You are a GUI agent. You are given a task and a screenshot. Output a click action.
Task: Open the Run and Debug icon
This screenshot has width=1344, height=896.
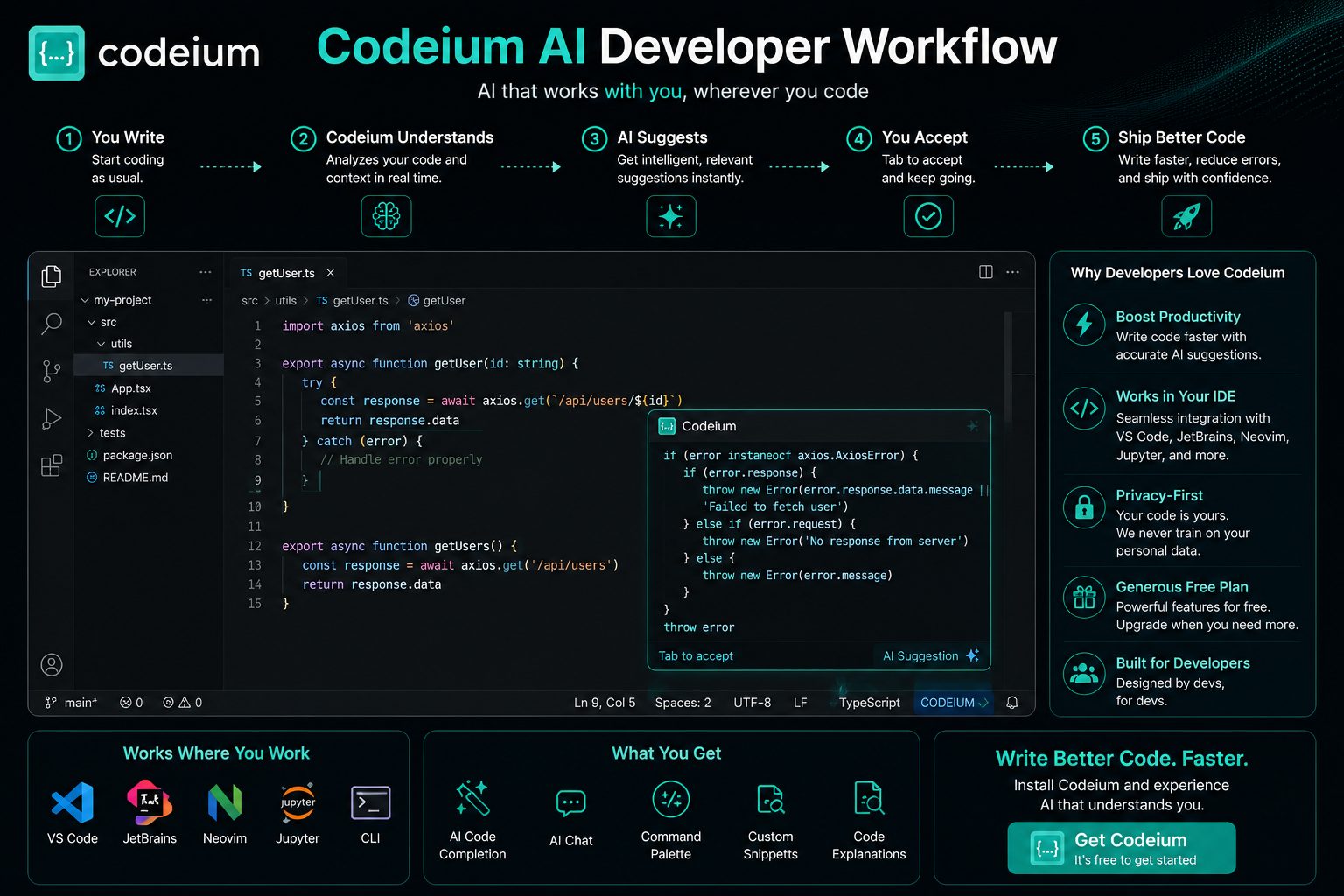[52, 418]
